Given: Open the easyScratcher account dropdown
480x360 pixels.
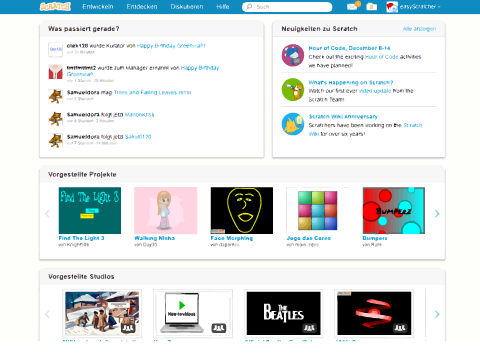Looking at the screenshot, I should point(420,7).
